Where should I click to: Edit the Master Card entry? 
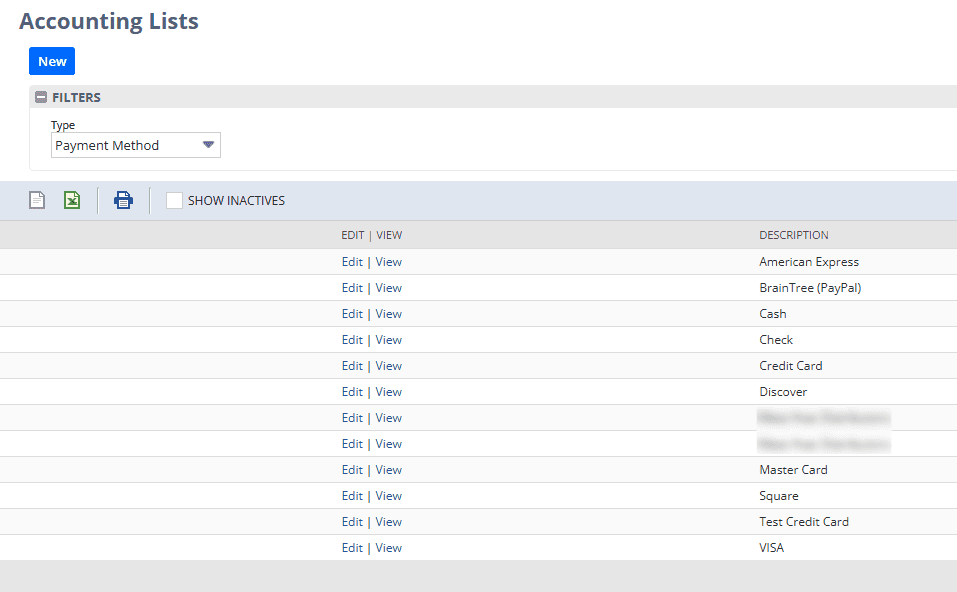(352, 470)
